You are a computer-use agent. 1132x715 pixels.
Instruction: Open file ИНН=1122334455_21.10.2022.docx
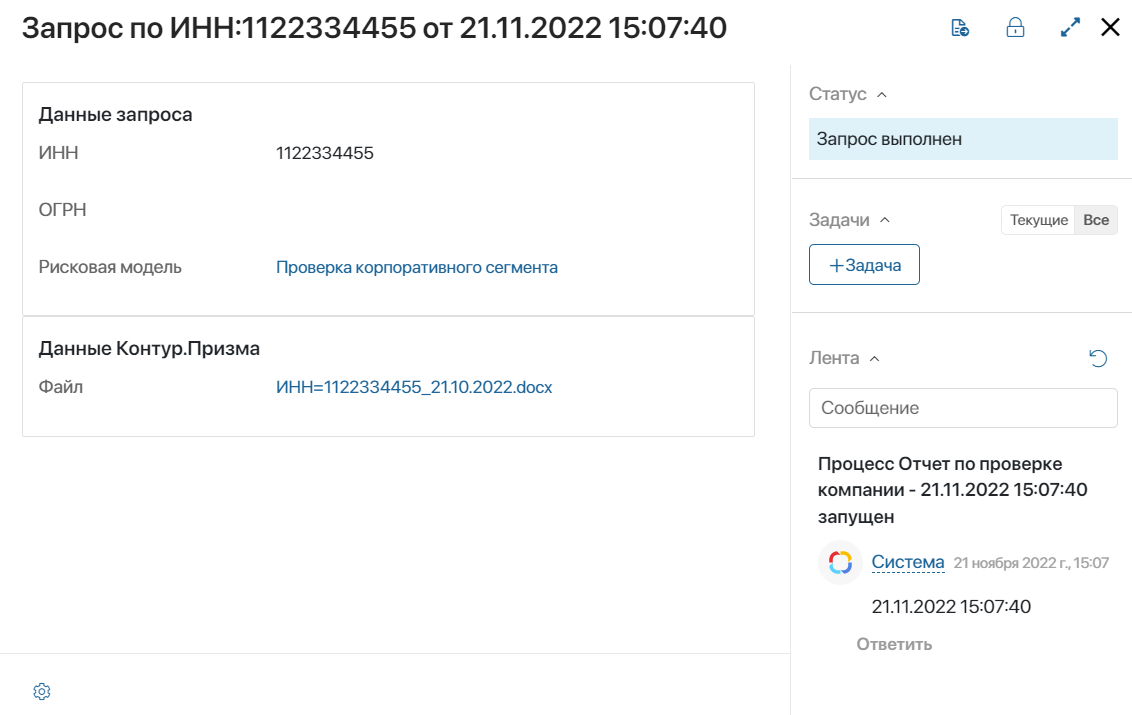point(414,387)
